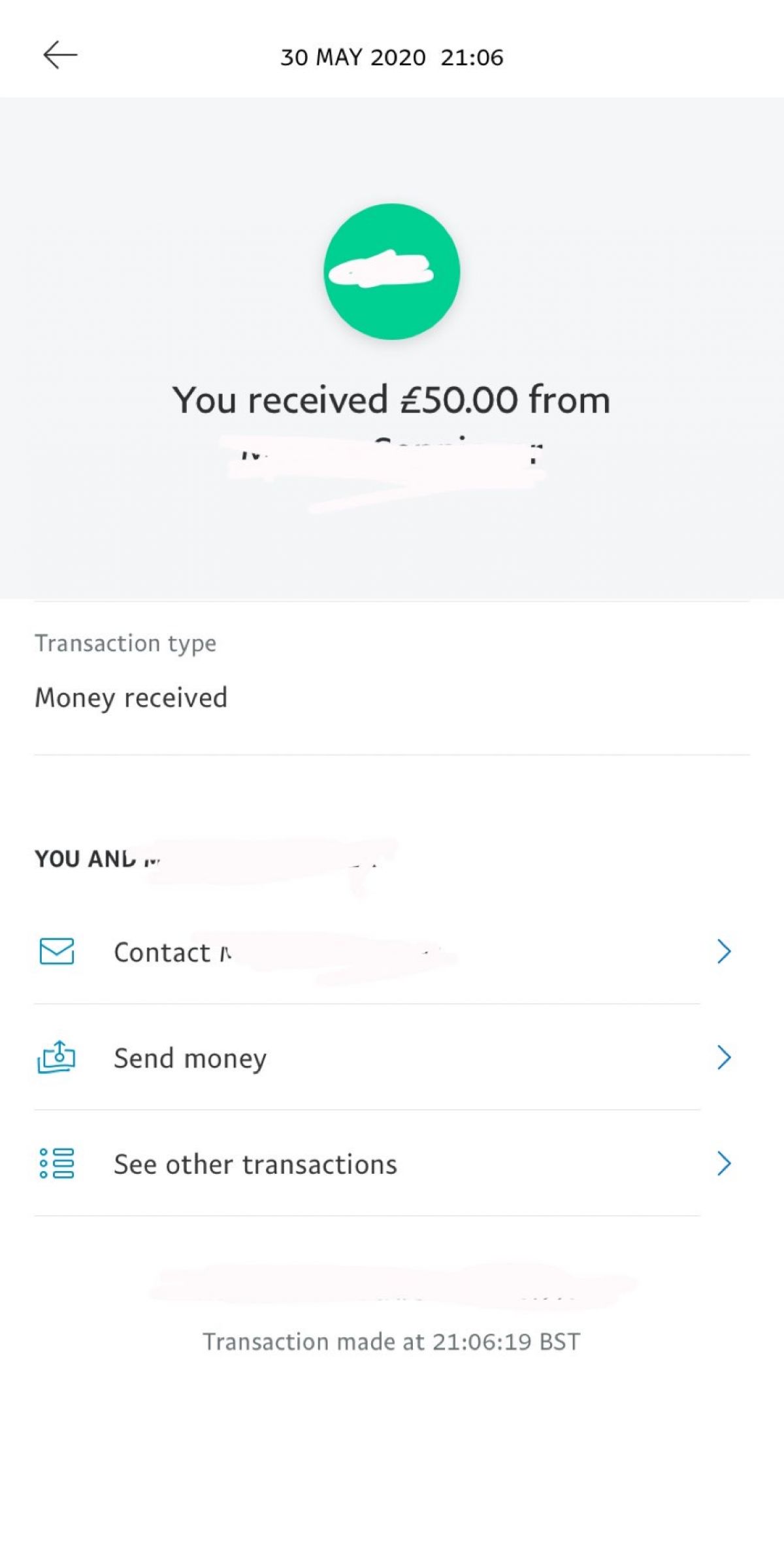Click the envelope icon beside Contact
This screenshot has width=784, height=1558.
coord(57,952)
